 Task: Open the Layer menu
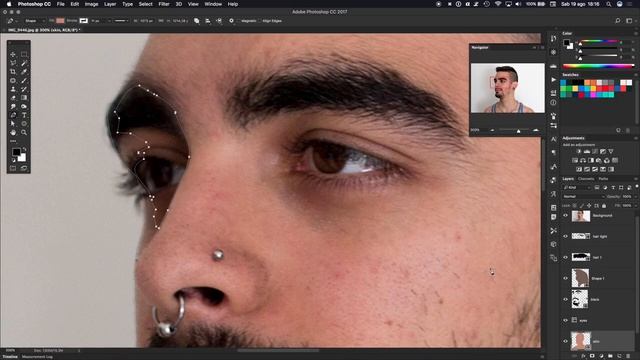coord(110,4)
